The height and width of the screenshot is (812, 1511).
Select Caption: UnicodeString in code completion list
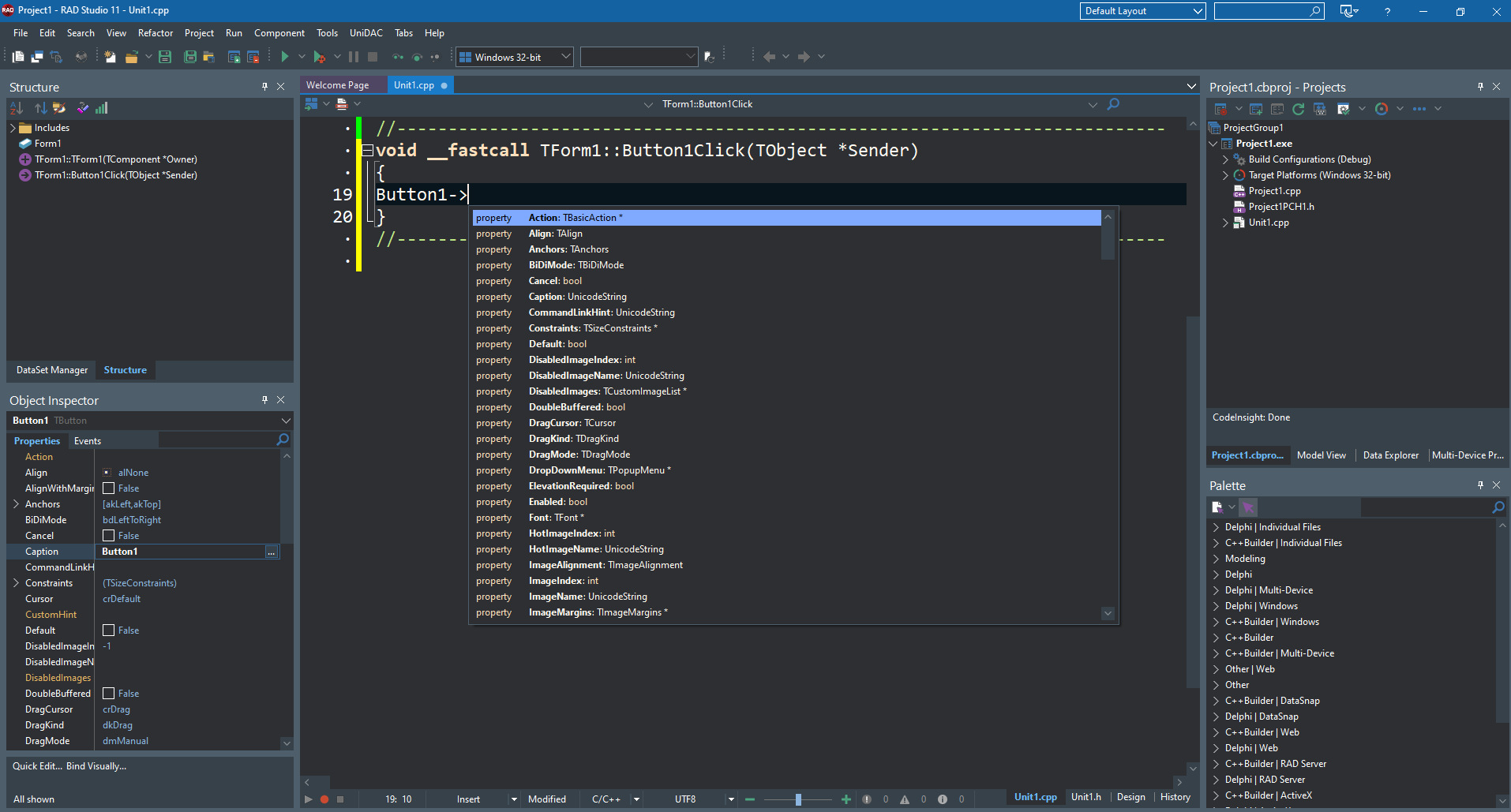786,297
